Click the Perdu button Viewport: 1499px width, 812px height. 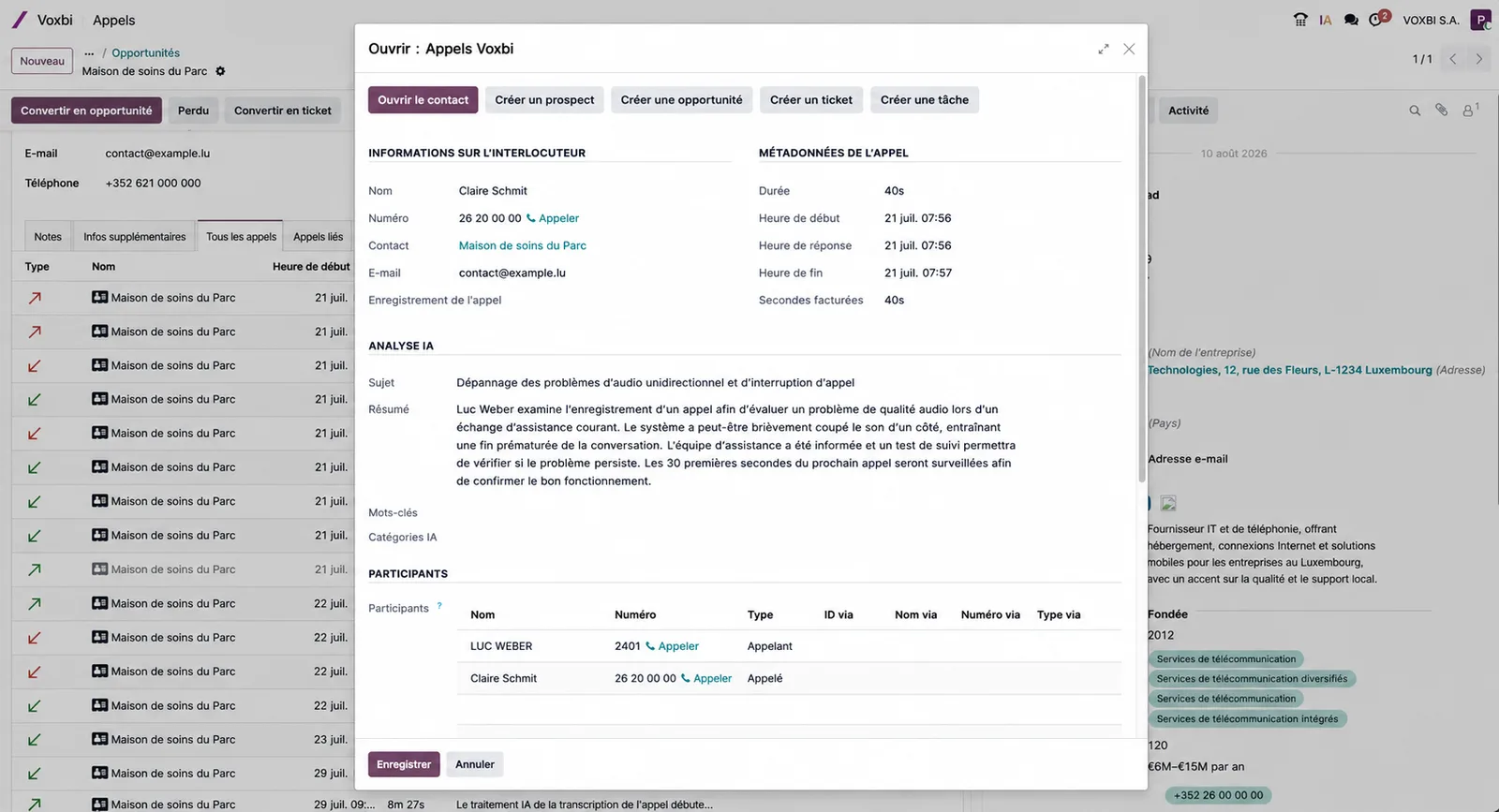(194, 111)
